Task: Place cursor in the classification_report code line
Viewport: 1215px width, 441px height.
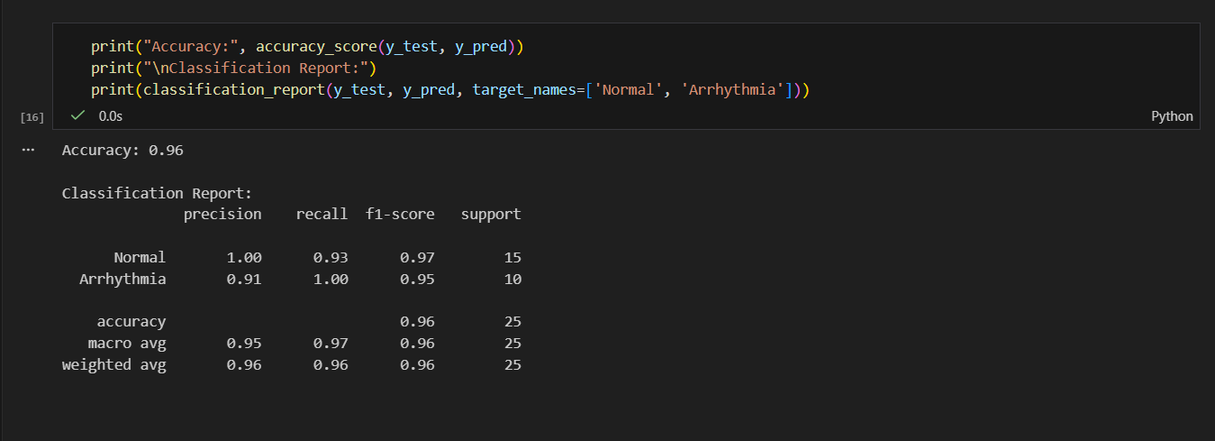Action: coord(449,91)
